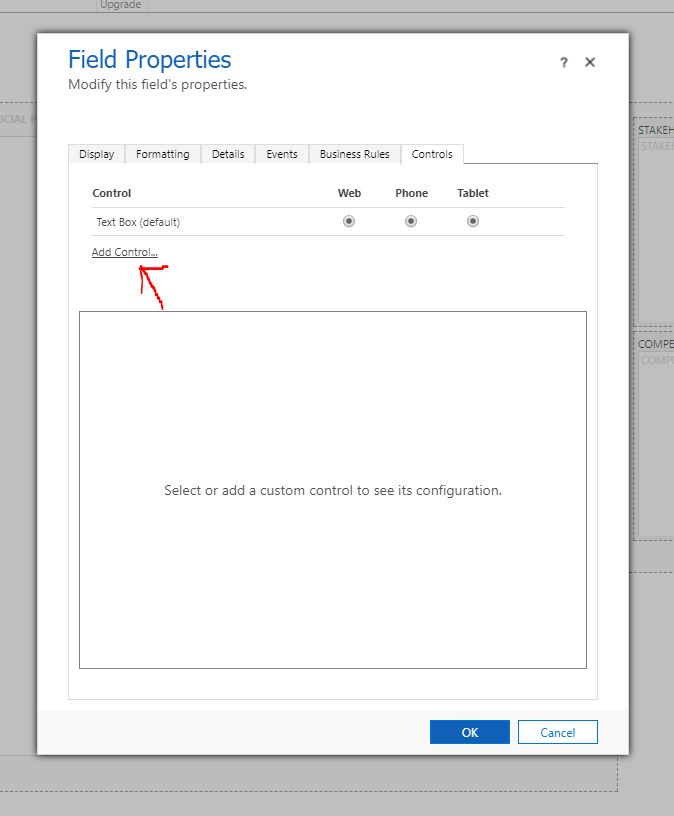Click the control configuration panel area
The image size is (674, 816).
point(332,490)
